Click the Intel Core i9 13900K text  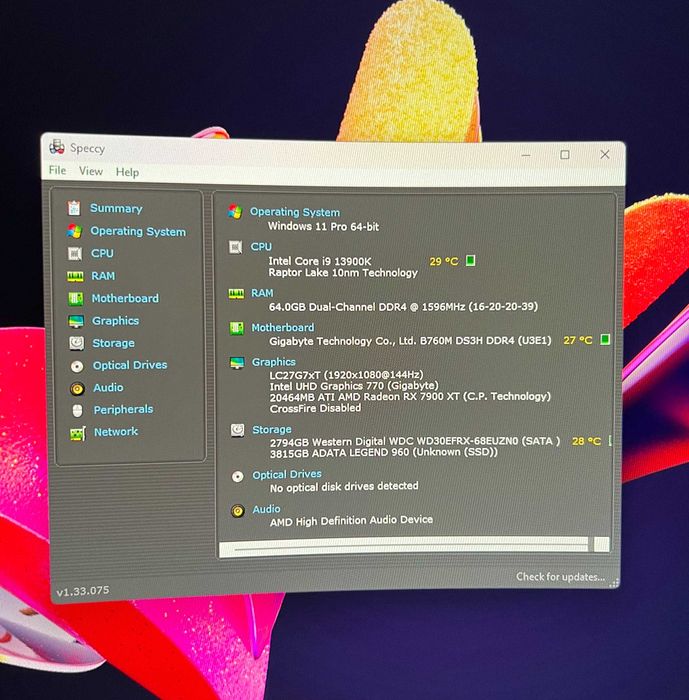pyautogui.click(x=320, y=261)
